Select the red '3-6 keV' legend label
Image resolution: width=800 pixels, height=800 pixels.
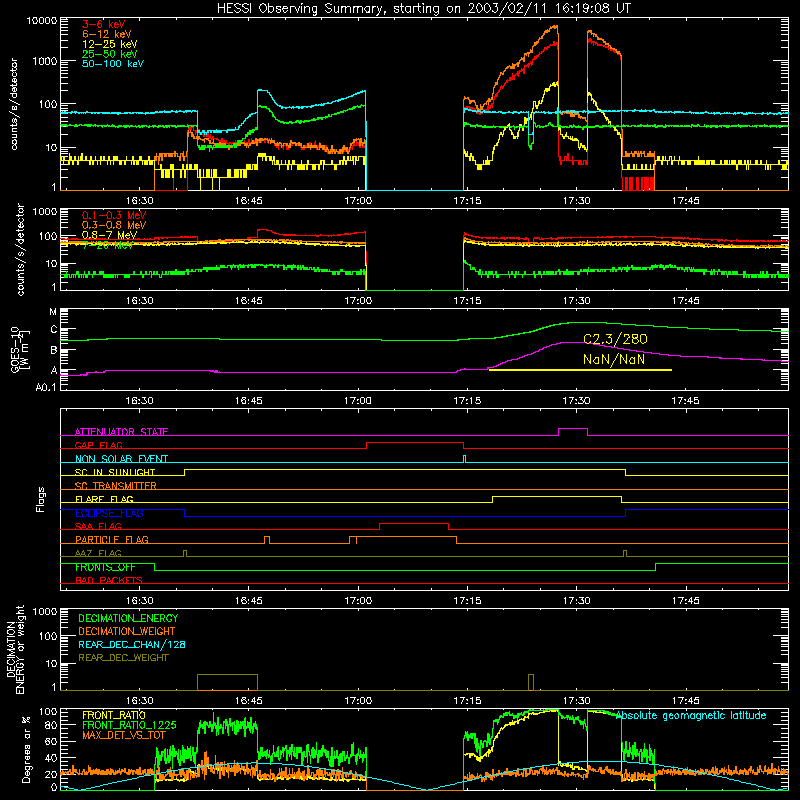pyautogui.click(x=104, y=24)
